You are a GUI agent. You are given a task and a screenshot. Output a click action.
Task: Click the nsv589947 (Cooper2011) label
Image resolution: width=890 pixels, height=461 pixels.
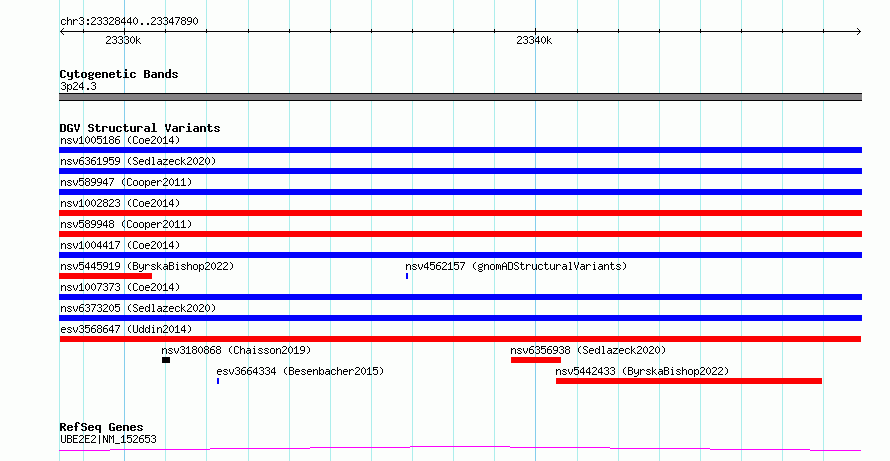pos(126,182)
